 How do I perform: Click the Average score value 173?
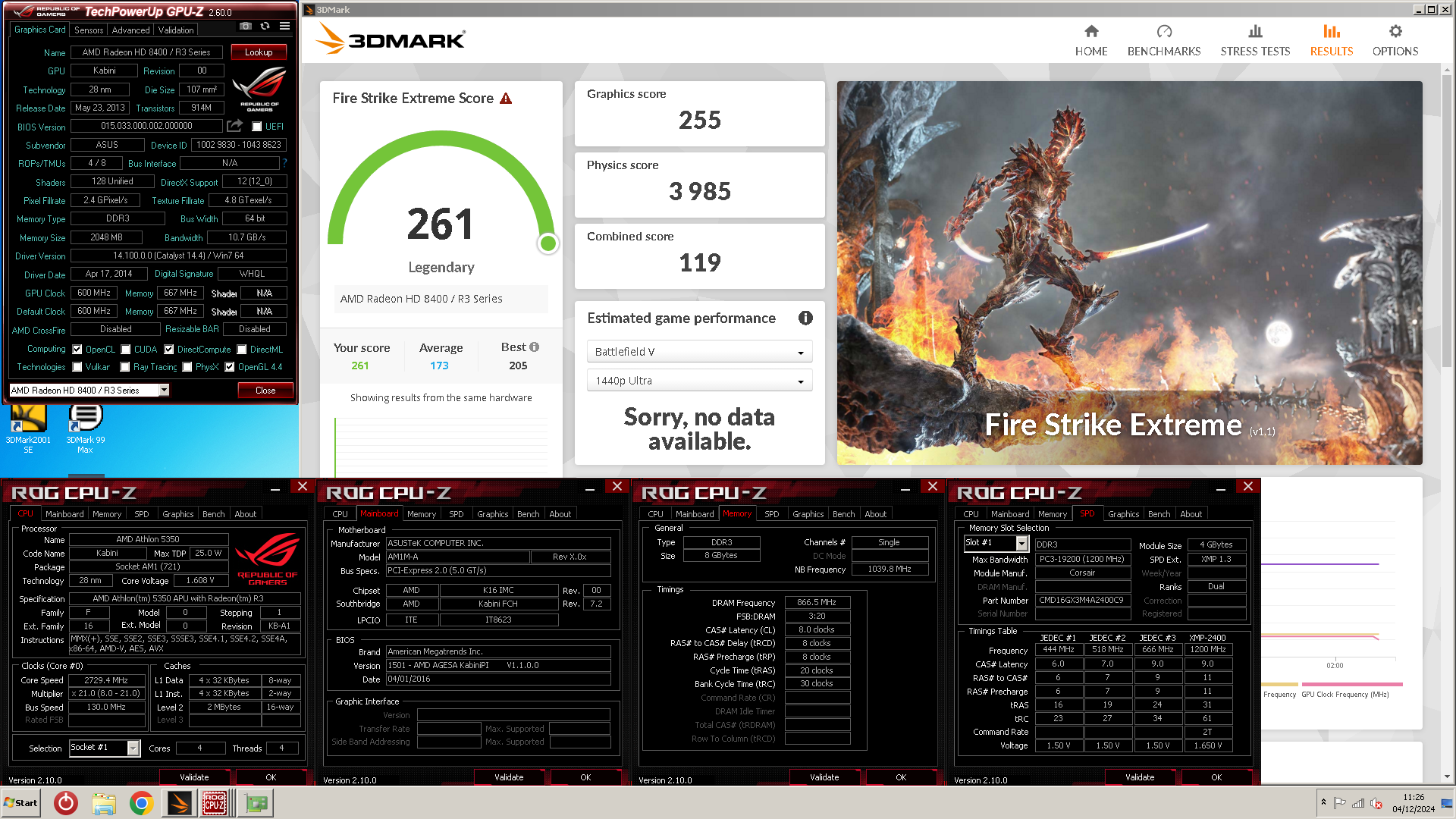click(439, 366)
